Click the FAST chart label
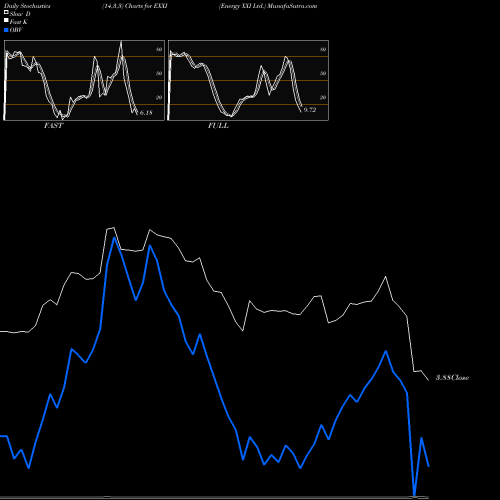 click(54, 126)
